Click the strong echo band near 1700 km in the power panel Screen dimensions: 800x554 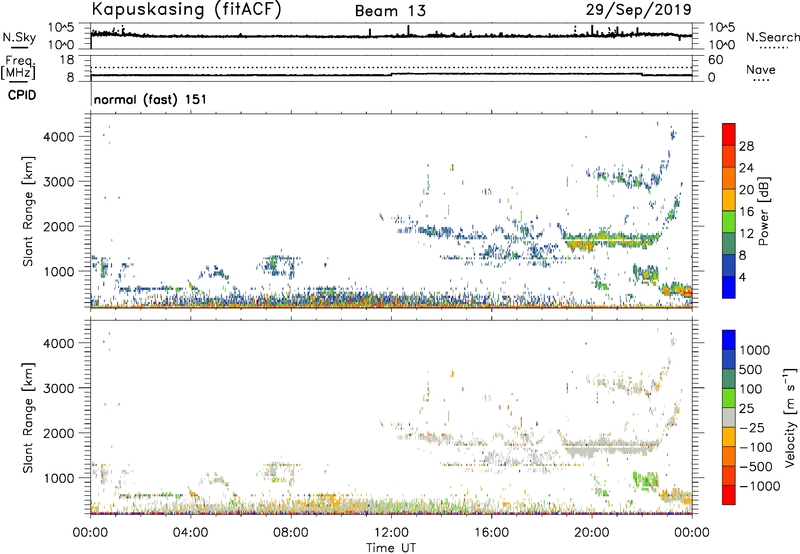pos(610,239)
